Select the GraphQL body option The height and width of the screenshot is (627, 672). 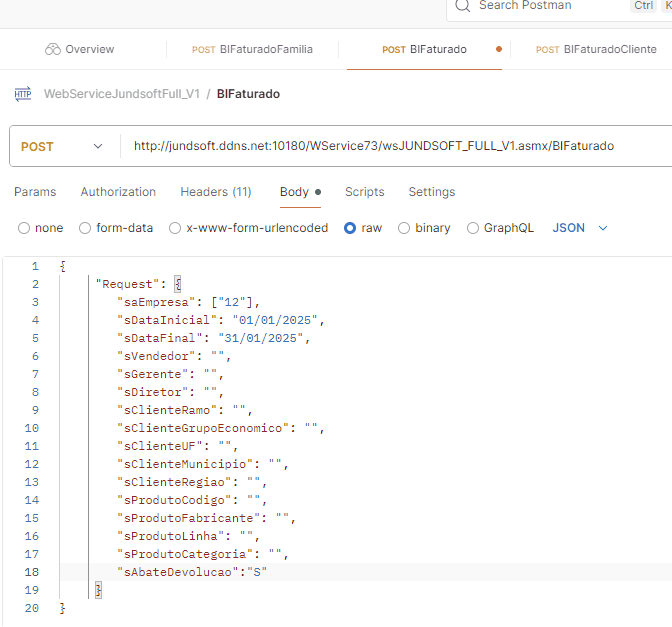tap(473, 228)
